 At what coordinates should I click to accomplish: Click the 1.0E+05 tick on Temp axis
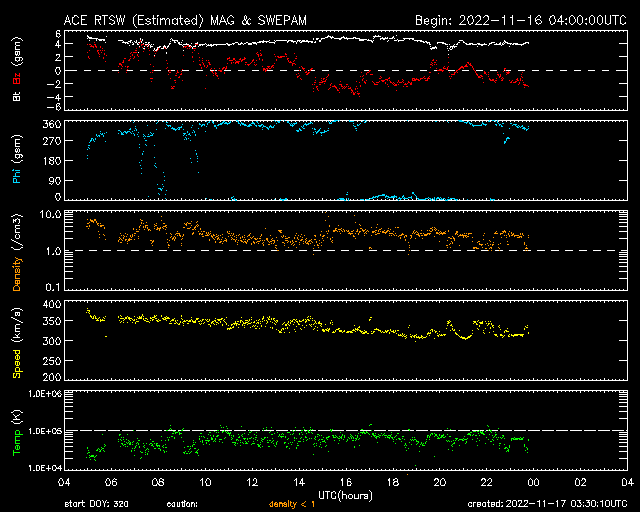pos(45,431)
